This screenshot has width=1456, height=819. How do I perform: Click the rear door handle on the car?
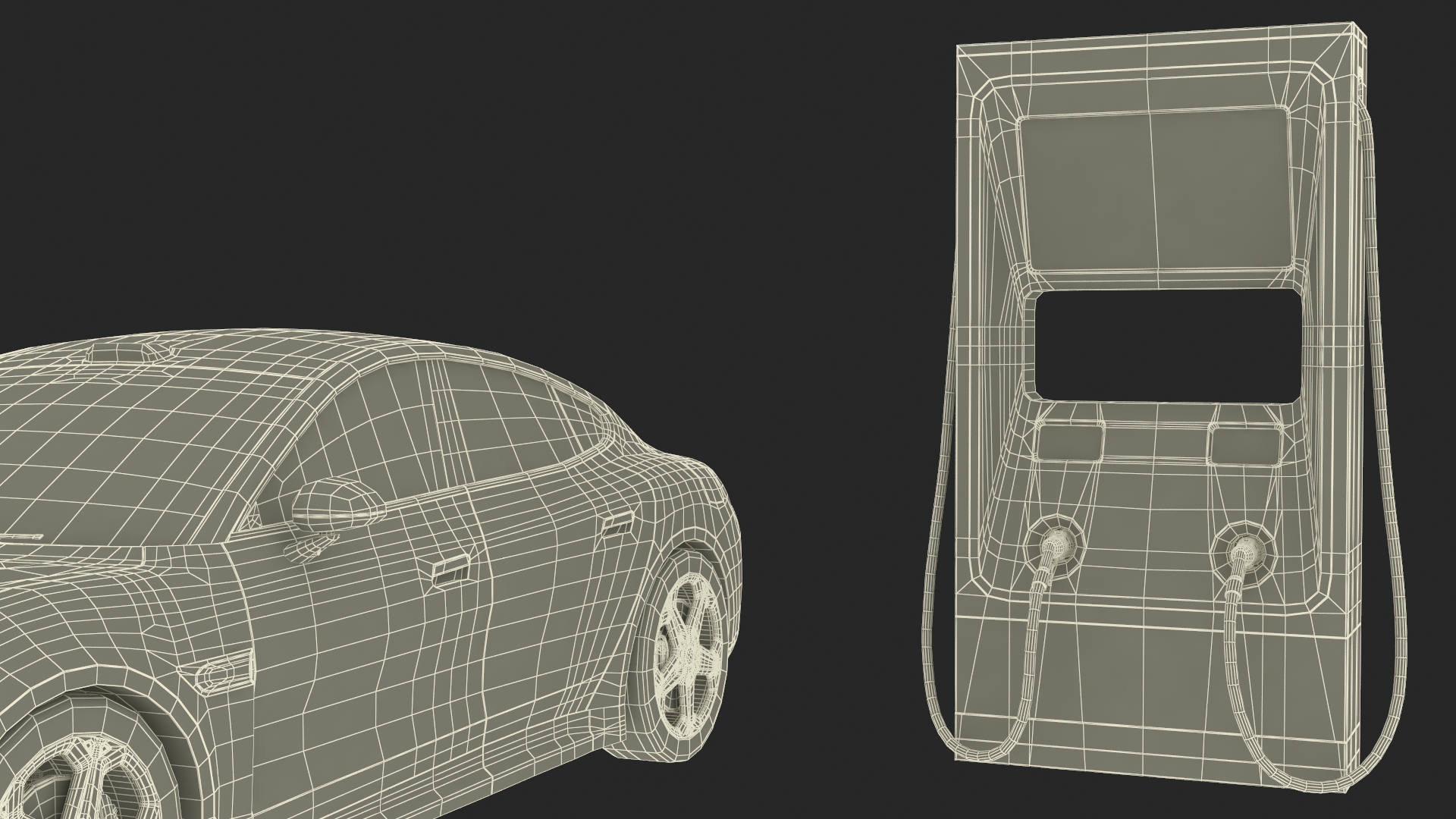click(x=618, y=523)
